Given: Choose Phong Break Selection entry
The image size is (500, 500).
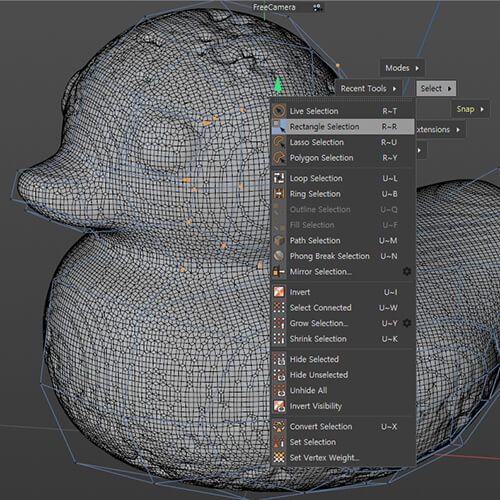Looking at the screenshot, I should coord(343,256).
